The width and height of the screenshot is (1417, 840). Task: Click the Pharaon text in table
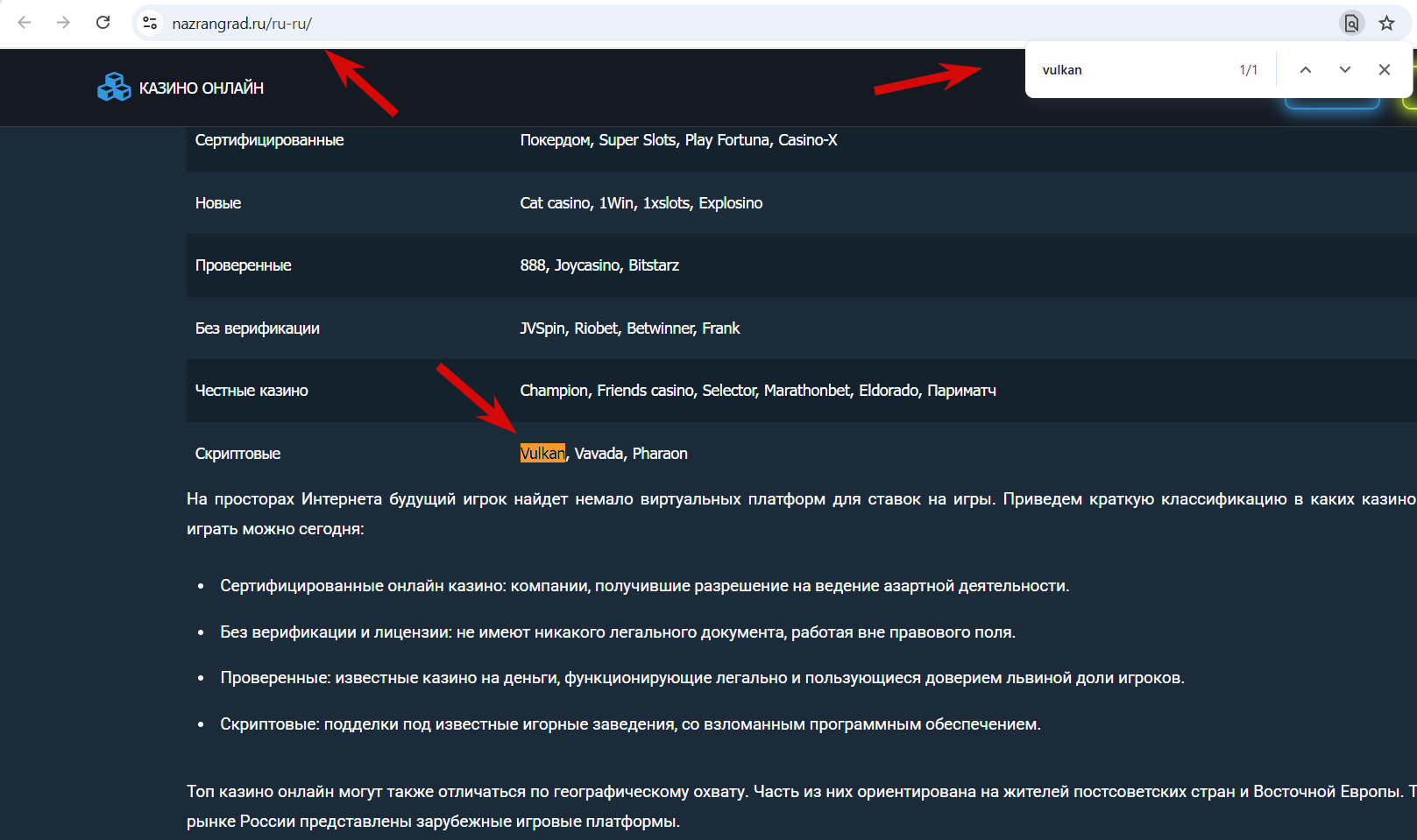pyautogui.click(x=660, y=454)
